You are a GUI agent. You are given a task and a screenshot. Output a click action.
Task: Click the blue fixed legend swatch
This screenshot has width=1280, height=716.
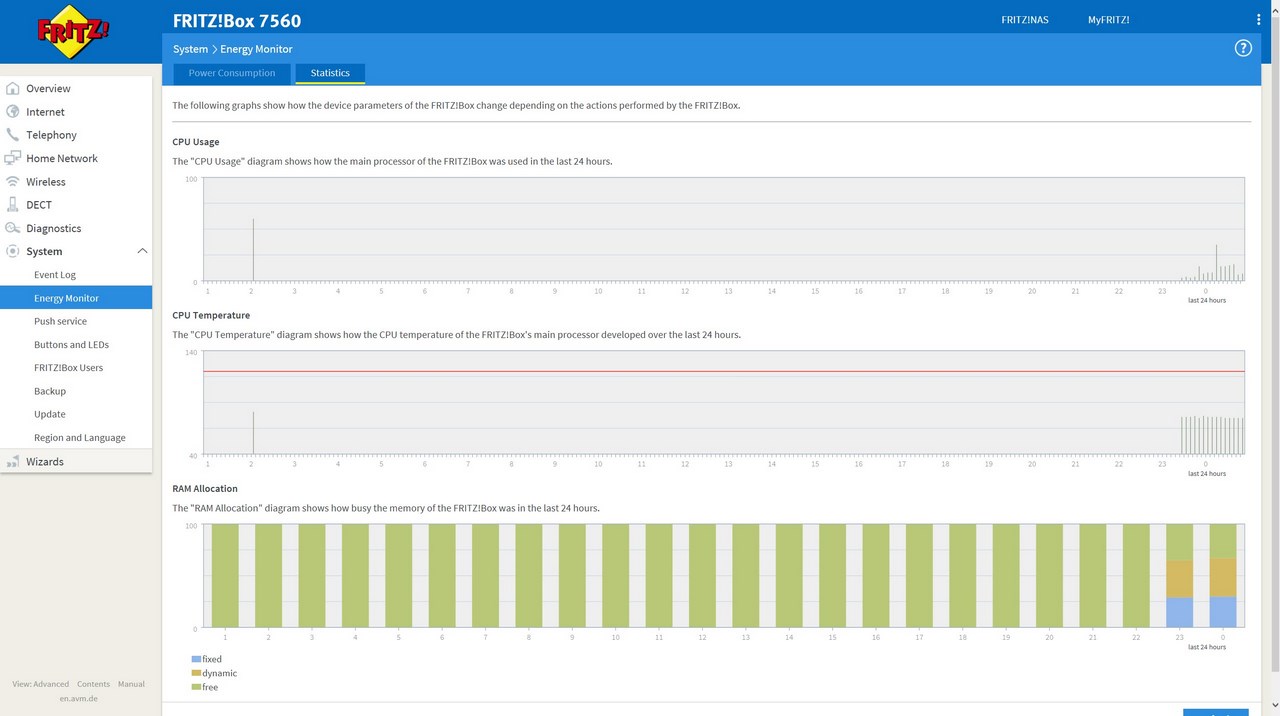pos(195,659)
